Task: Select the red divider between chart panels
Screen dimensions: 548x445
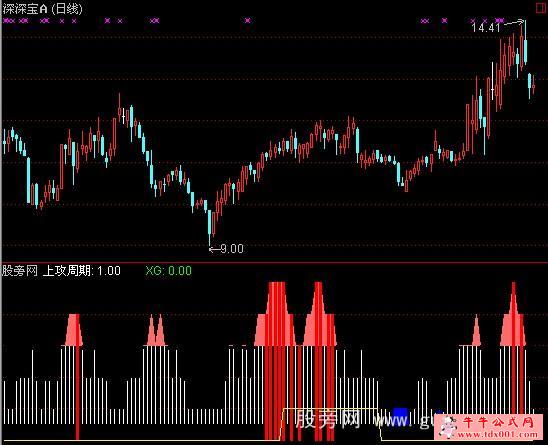Action: pyautogui.click(x=275, y=262)
